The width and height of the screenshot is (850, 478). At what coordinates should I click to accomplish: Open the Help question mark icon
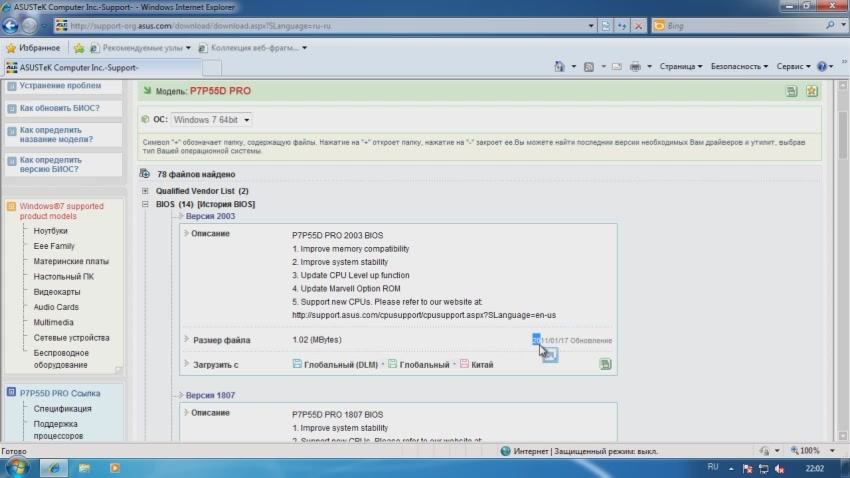[x=822, y=67]
